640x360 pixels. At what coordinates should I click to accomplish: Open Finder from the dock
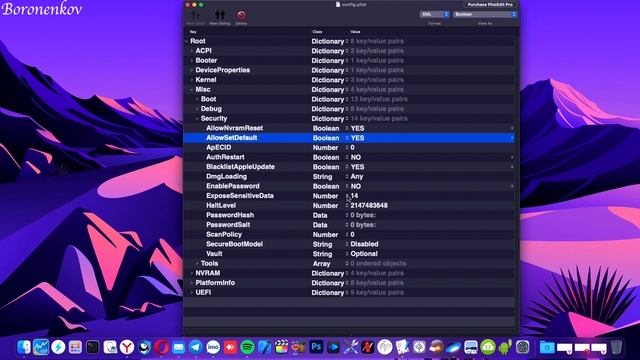(x=24, y=347)
